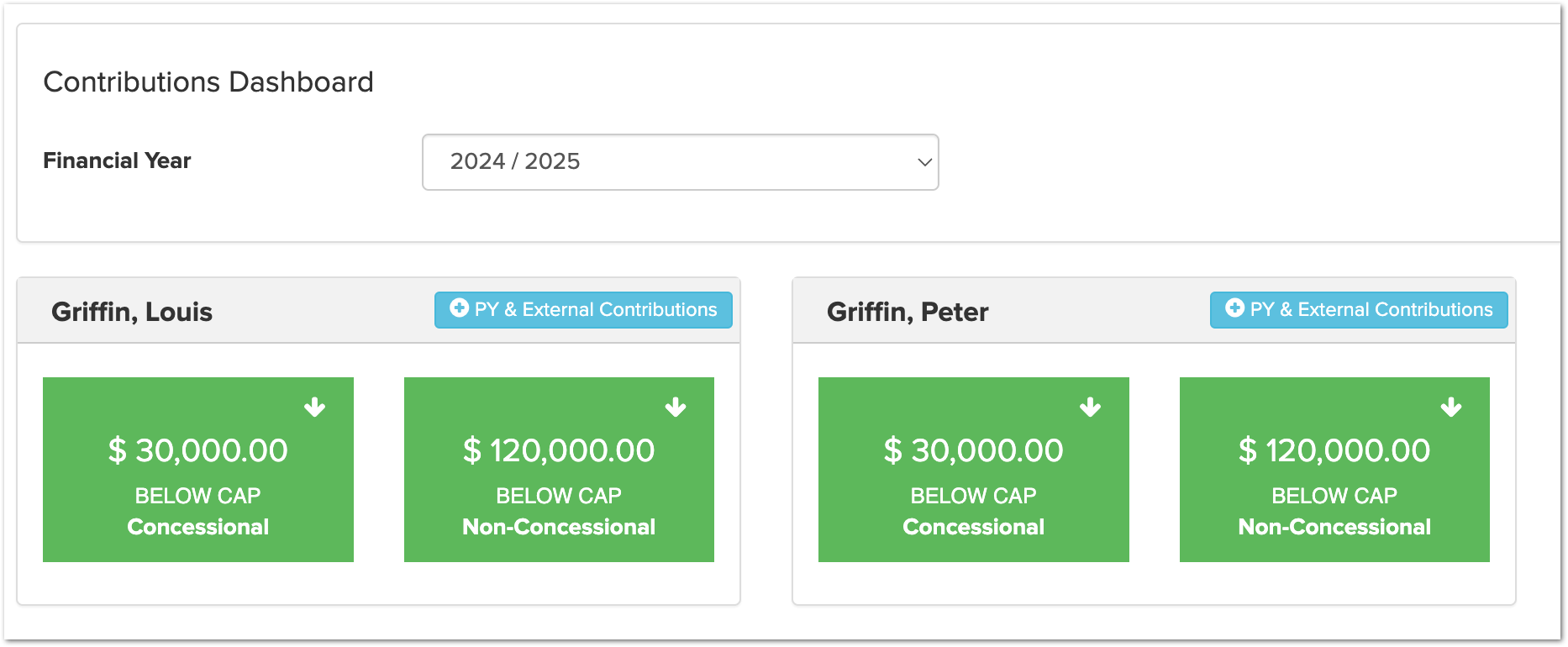Open the Financial Year dropdown
Viewport: 1568px width, 647px height.
click(680, 162)
